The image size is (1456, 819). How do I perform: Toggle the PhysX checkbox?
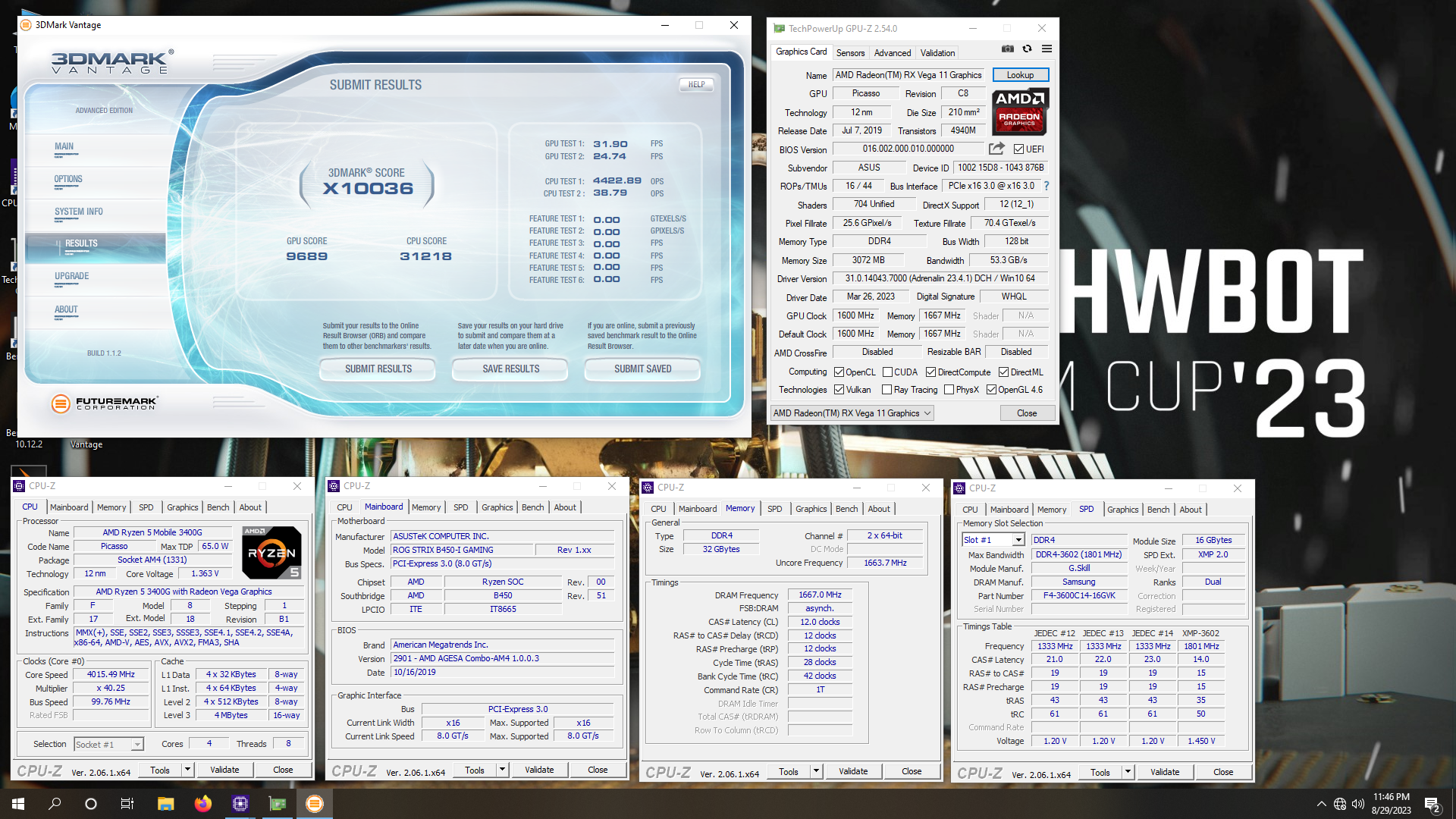[x=949, y=390]
